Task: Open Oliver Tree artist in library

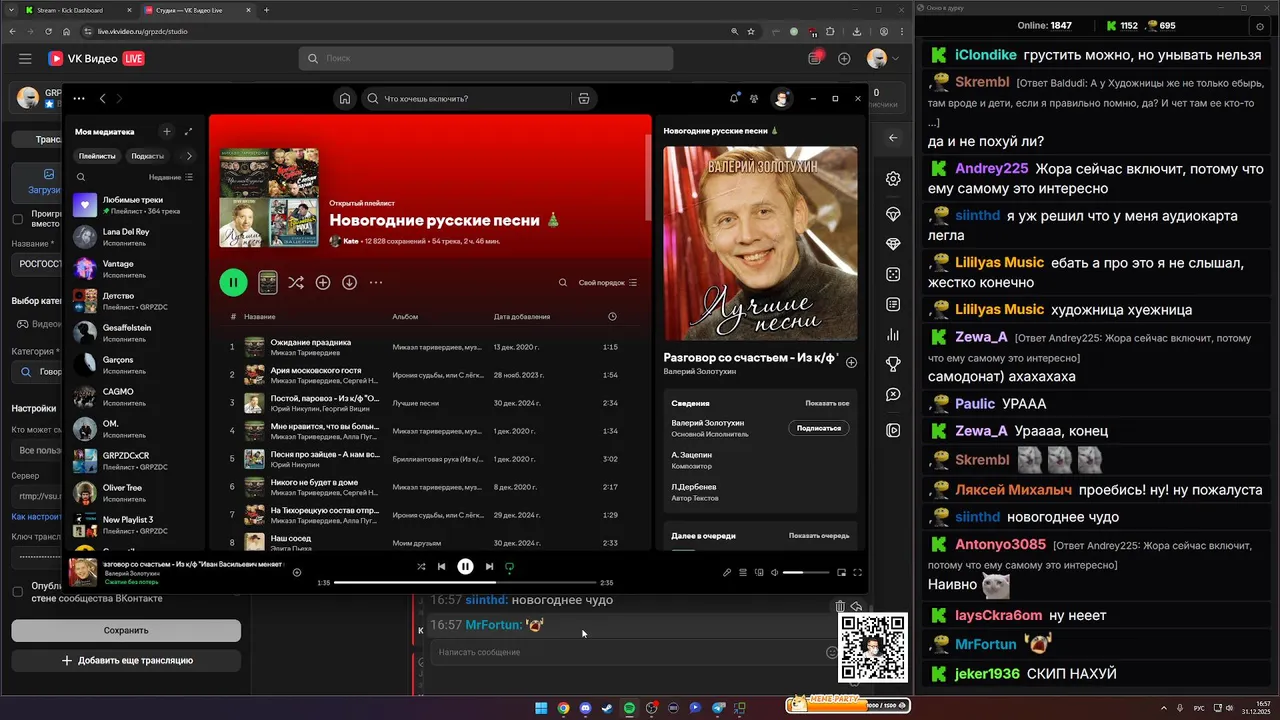Action: click(134, 493)
